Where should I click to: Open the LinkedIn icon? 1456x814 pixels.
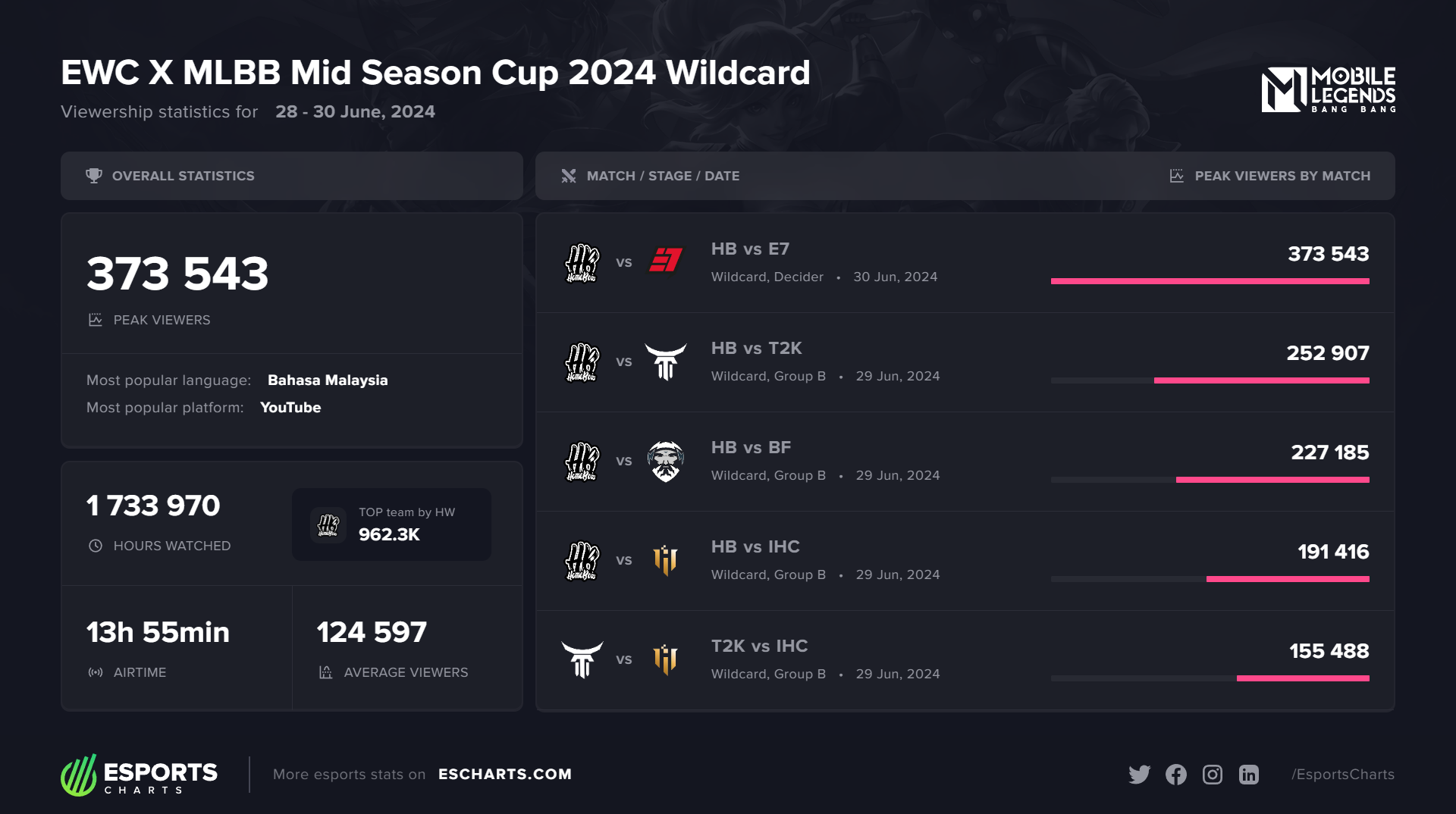pyautogui.click(x=1249, y=774)
